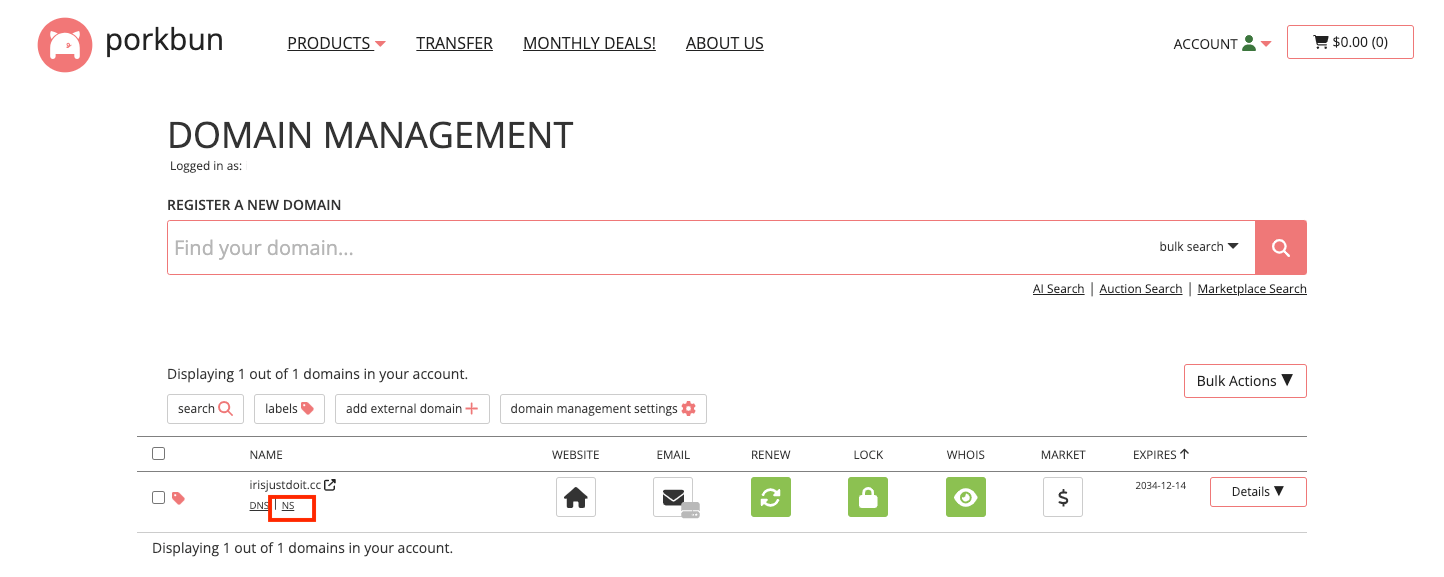Open website hosting house icon
This screenshot has height=577, width=1444.
[x=575, y=497]
